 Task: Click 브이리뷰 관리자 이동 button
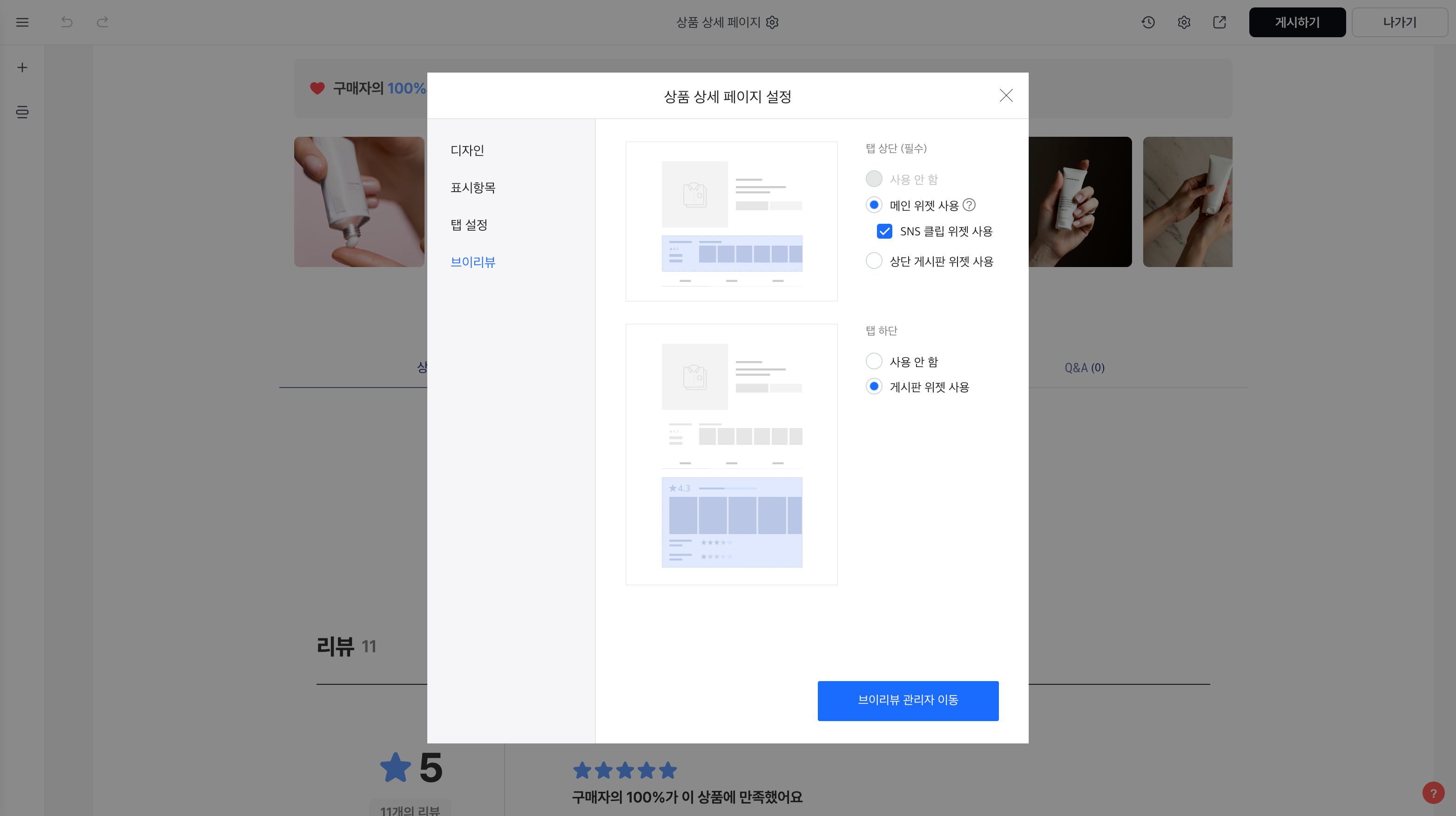point(908,700)
